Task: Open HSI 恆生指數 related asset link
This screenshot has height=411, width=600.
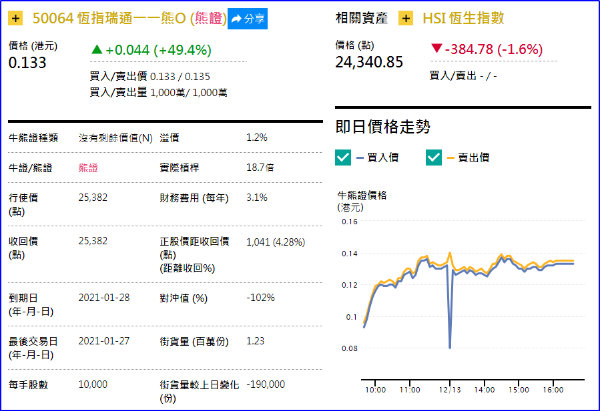Action: coord(463,18)
